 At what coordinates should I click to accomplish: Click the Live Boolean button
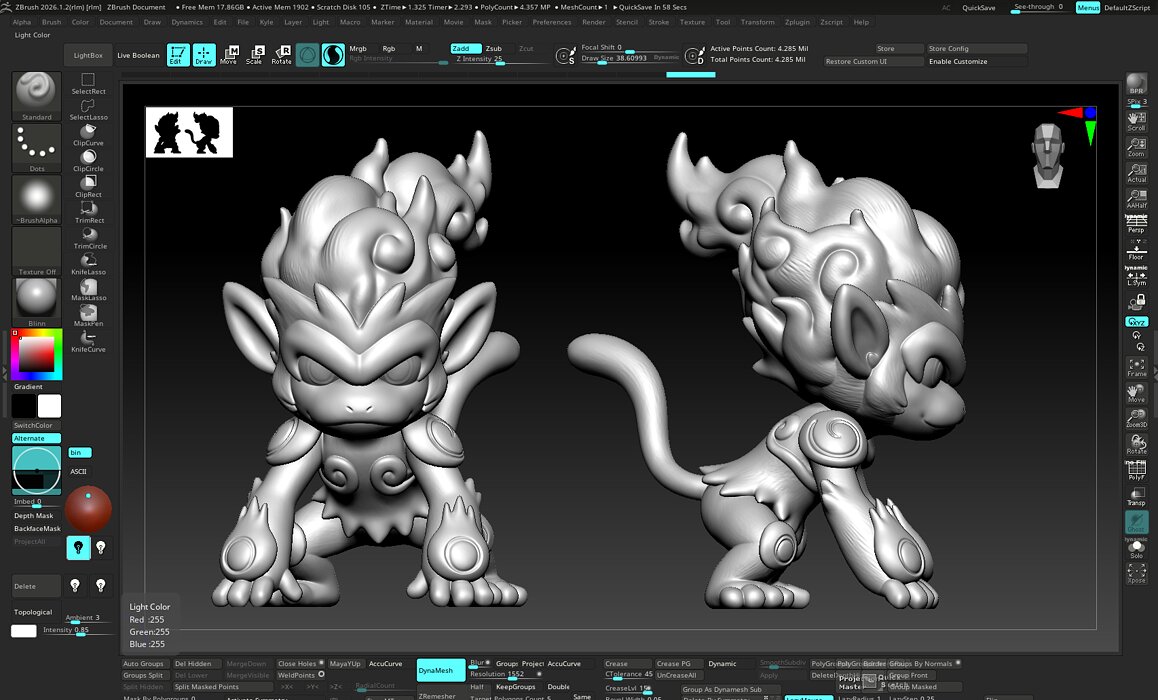click(x=138, y=55)
